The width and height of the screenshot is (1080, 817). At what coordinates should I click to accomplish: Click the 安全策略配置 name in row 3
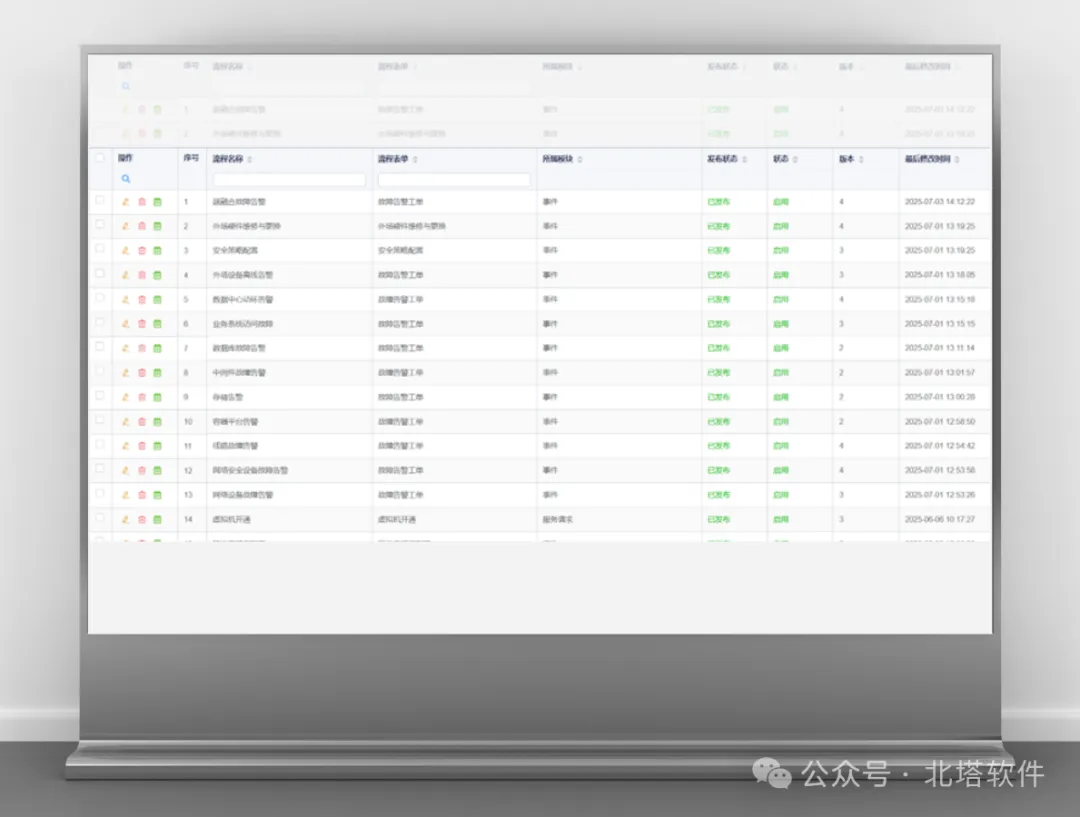(x=236, y=251)
